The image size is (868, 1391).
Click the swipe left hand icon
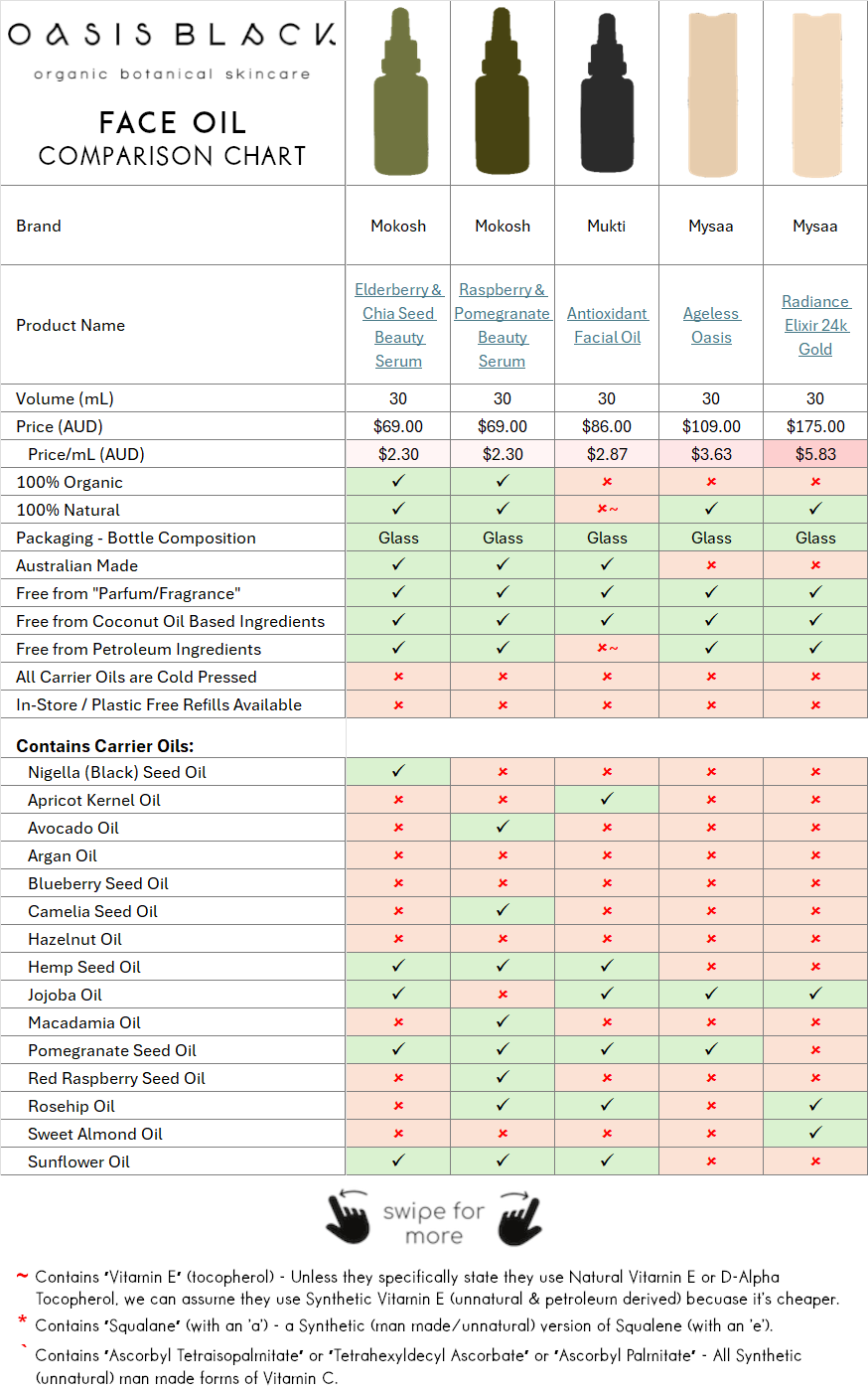point(349,1216)
